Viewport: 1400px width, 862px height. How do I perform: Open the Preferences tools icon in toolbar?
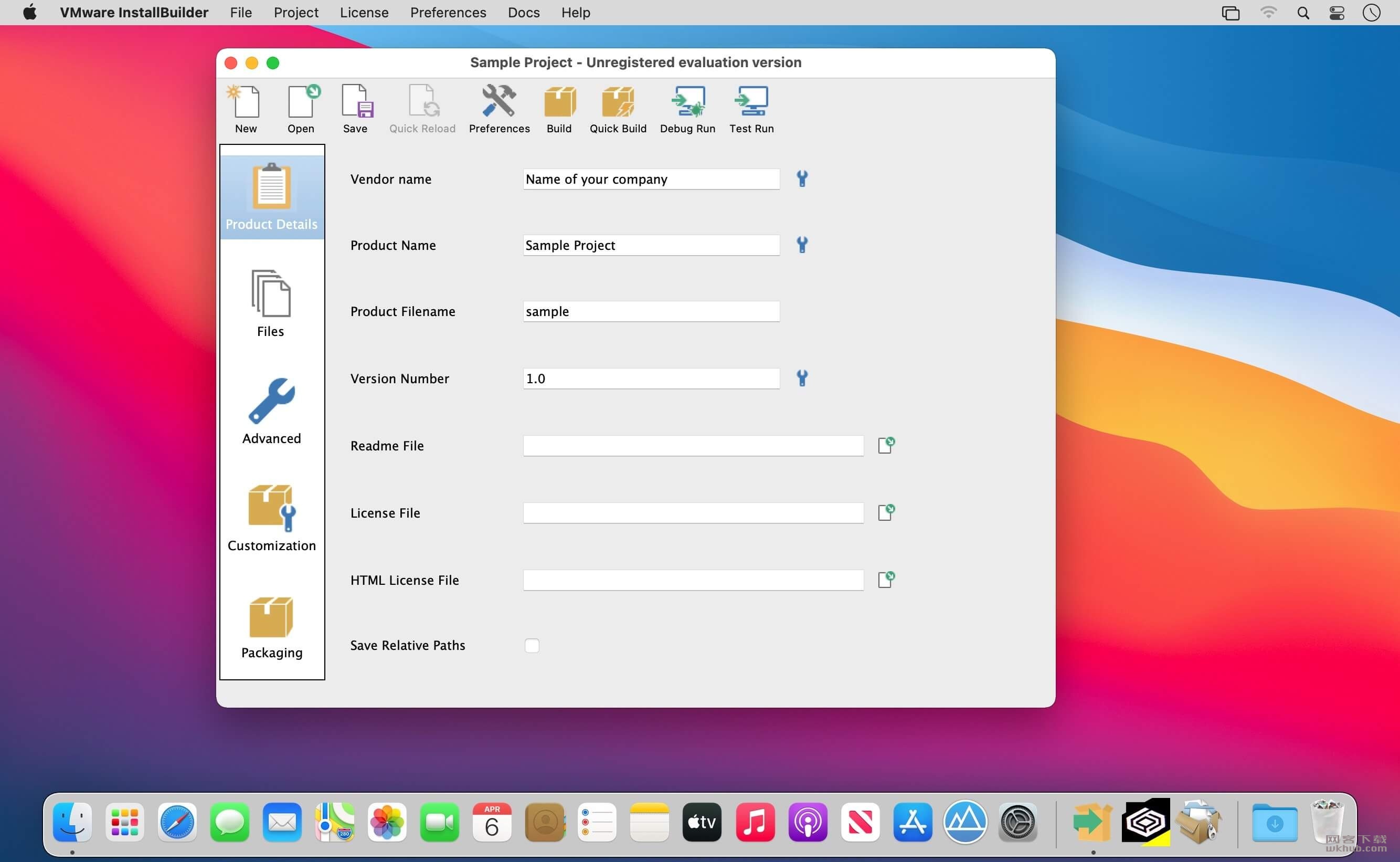point(499,109)
